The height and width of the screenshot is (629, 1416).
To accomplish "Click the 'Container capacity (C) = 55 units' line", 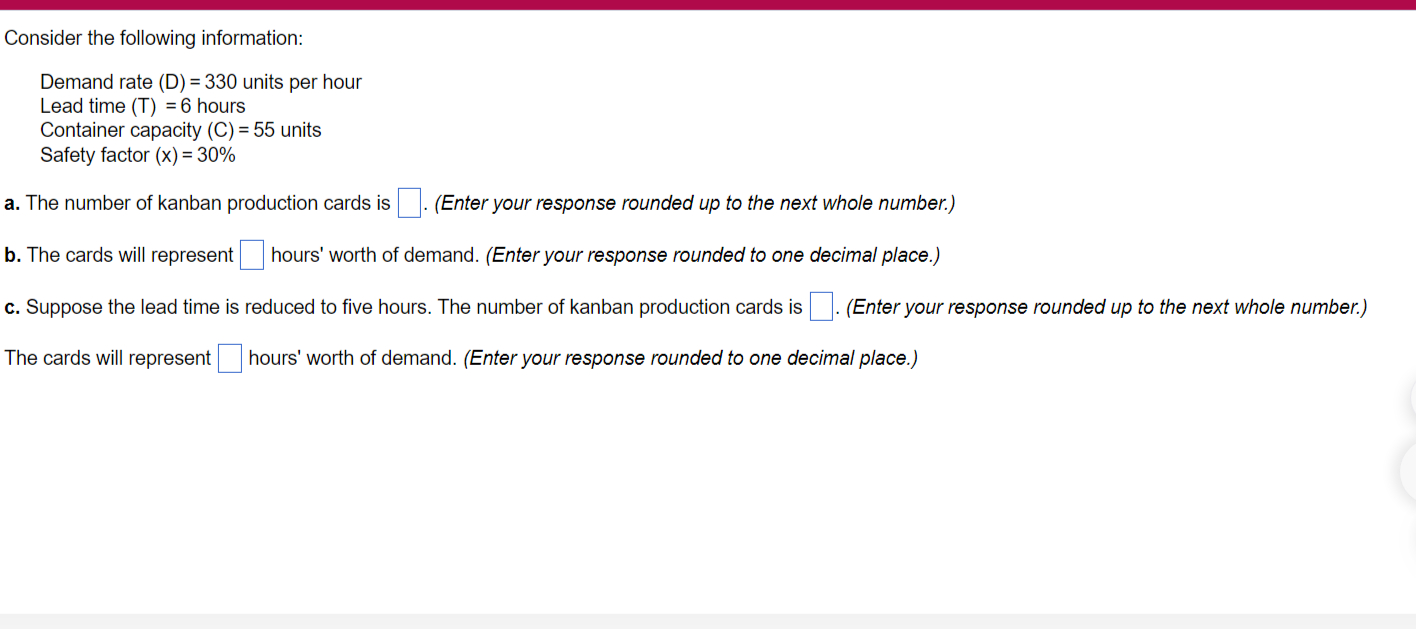I will click(181, 130).
